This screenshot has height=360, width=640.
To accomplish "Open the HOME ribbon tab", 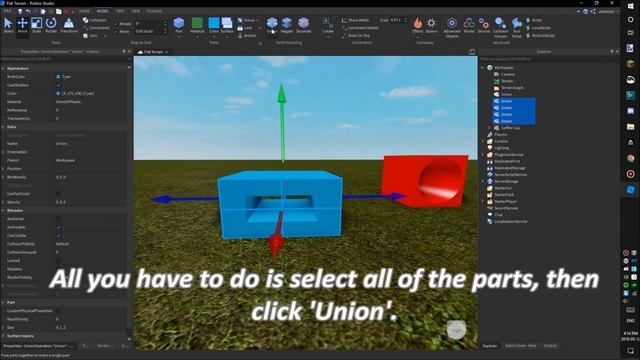I will pyautogui.click(x=84, y=11).
